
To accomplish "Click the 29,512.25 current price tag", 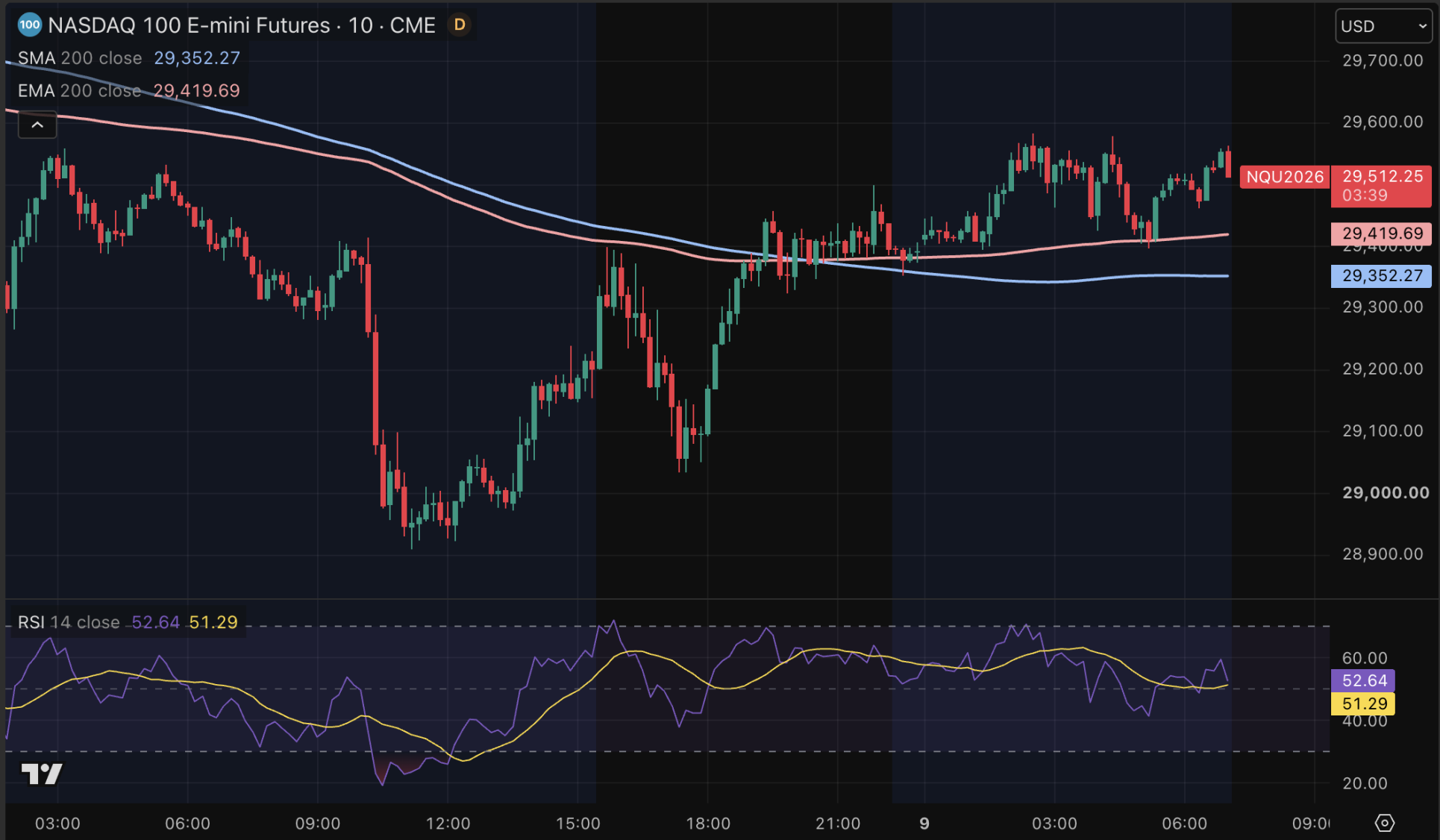I will coord(1381,186).
